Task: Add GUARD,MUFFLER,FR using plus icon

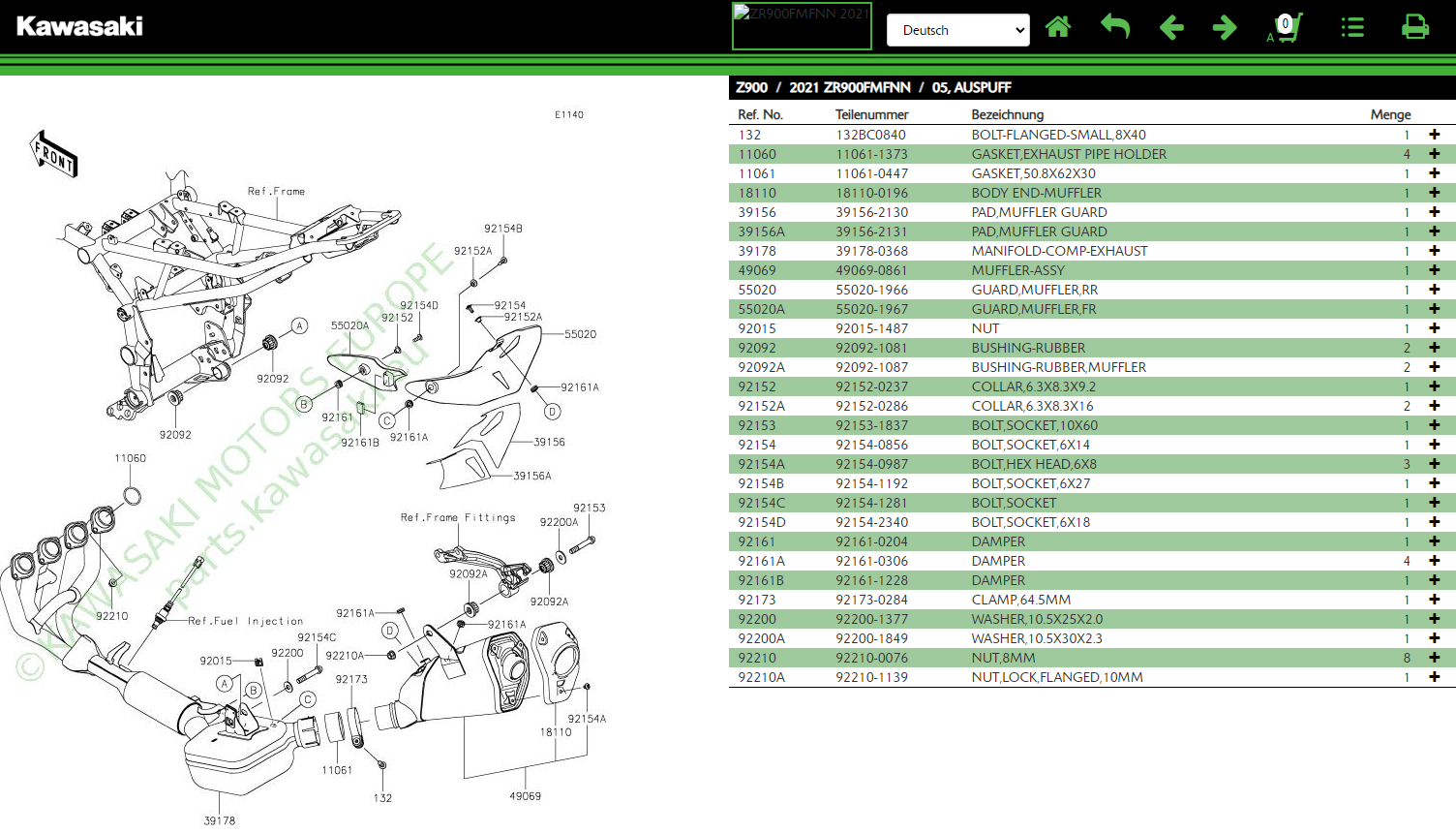Action: point(1434,309)
